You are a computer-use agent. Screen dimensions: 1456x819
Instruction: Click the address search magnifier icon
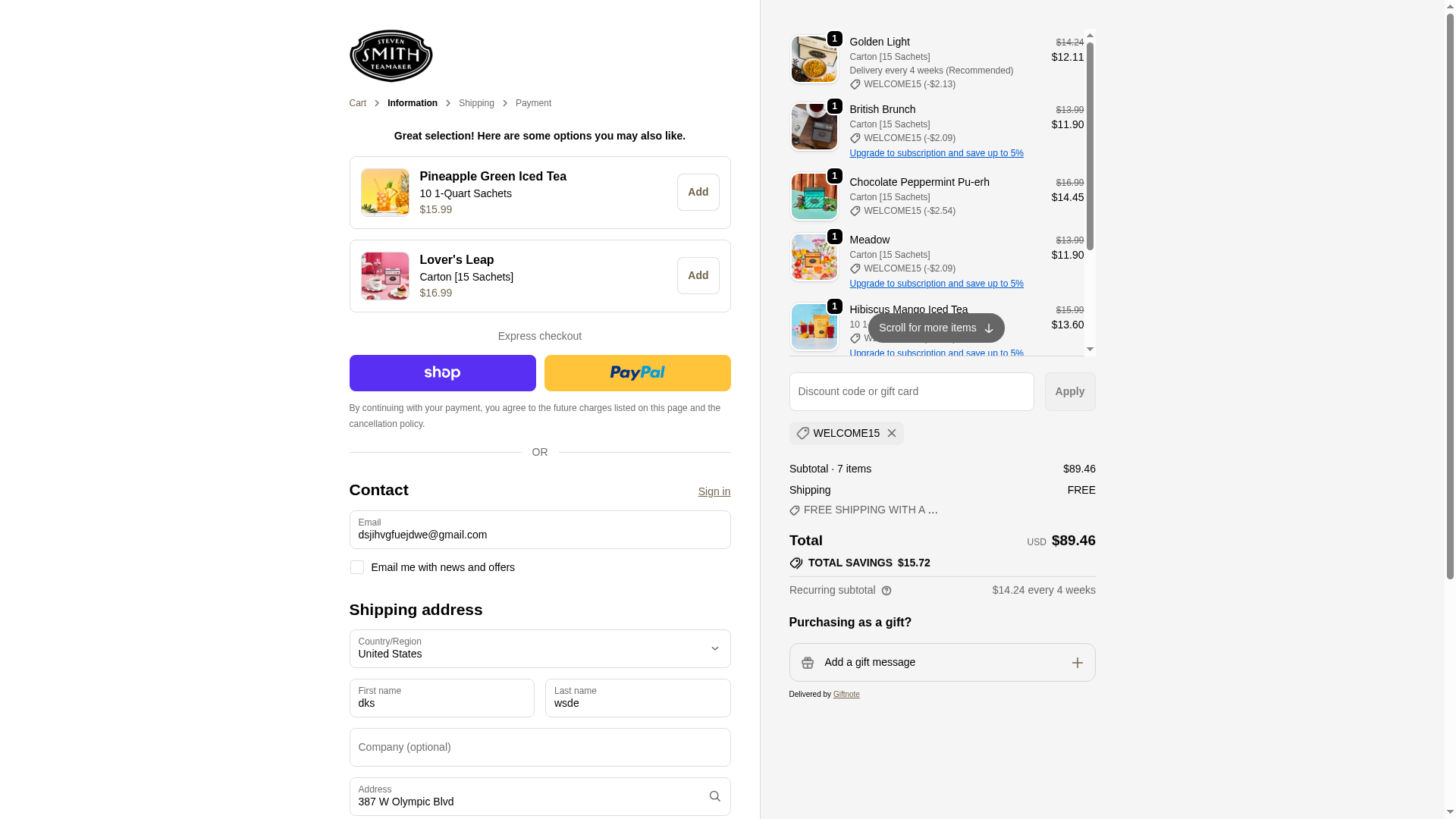point(714,796)
